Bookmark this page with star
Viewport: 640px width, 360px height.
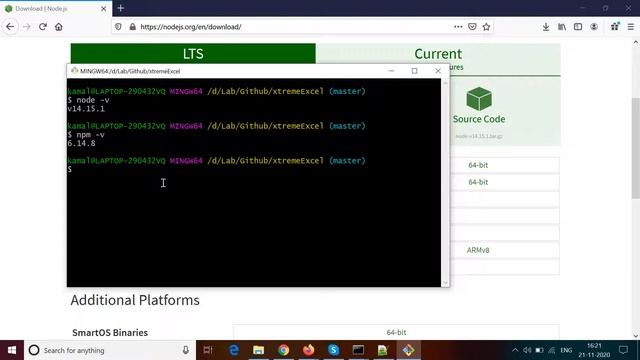[486, 27]
